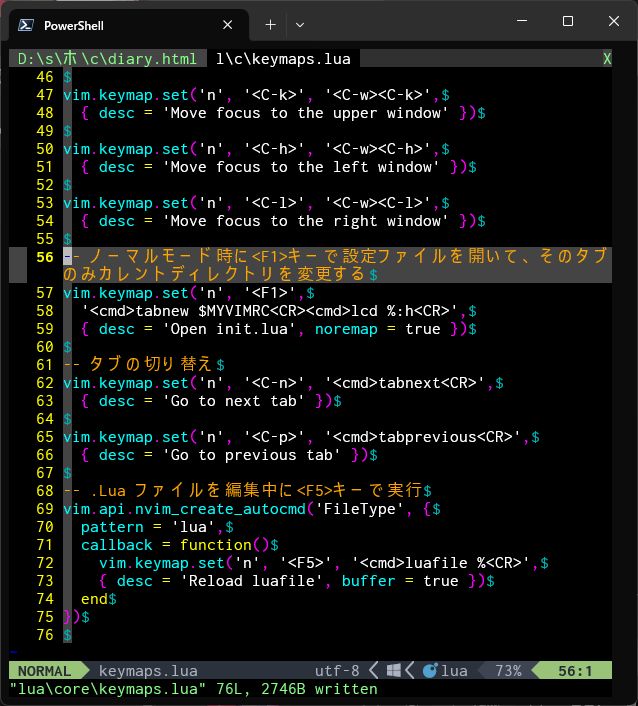
Task: Open a new terminal tab with plus button
Action: [x=270, y=24]
